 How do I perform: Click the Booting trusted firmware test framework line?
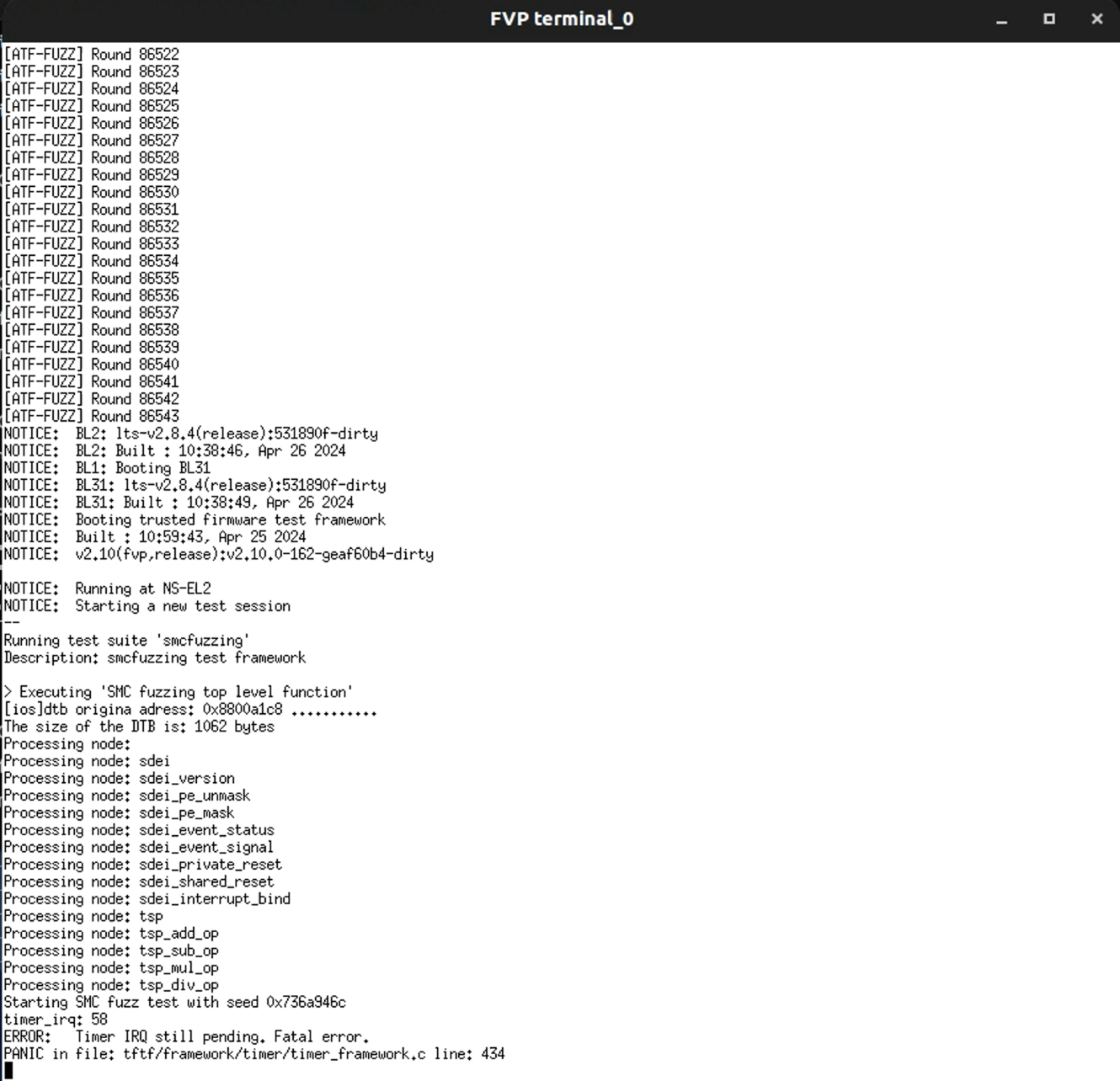click(195, 519)
